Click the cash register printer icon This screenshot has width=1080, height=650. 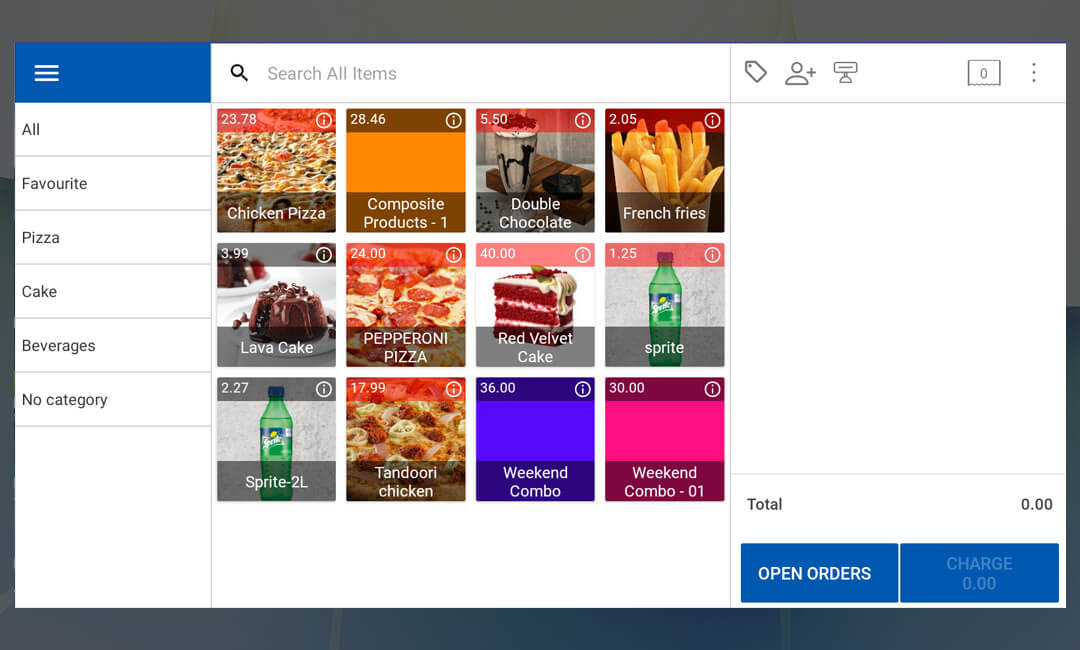pos(845,73)
